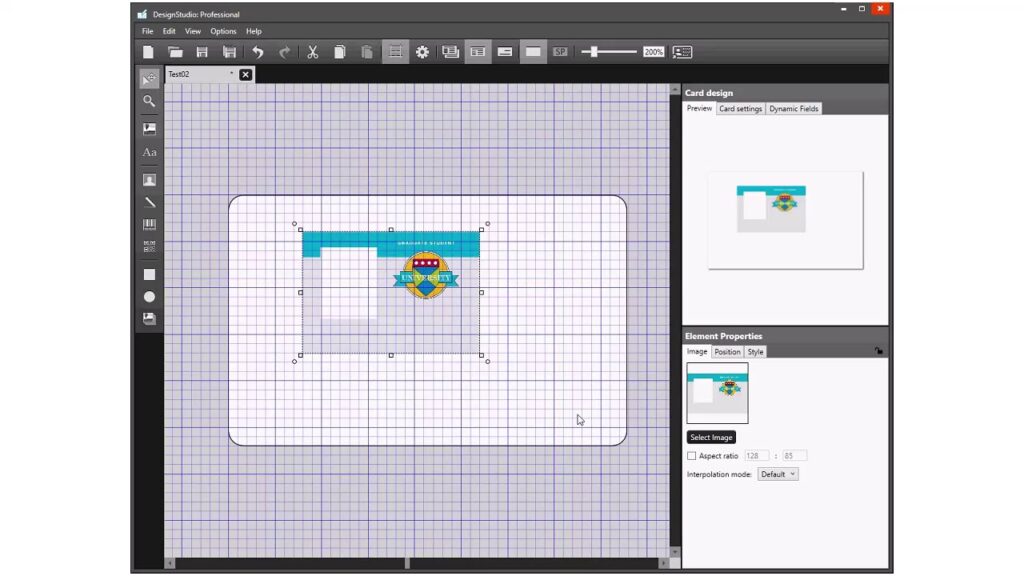Select the university card image on canvas

[391, 293]
